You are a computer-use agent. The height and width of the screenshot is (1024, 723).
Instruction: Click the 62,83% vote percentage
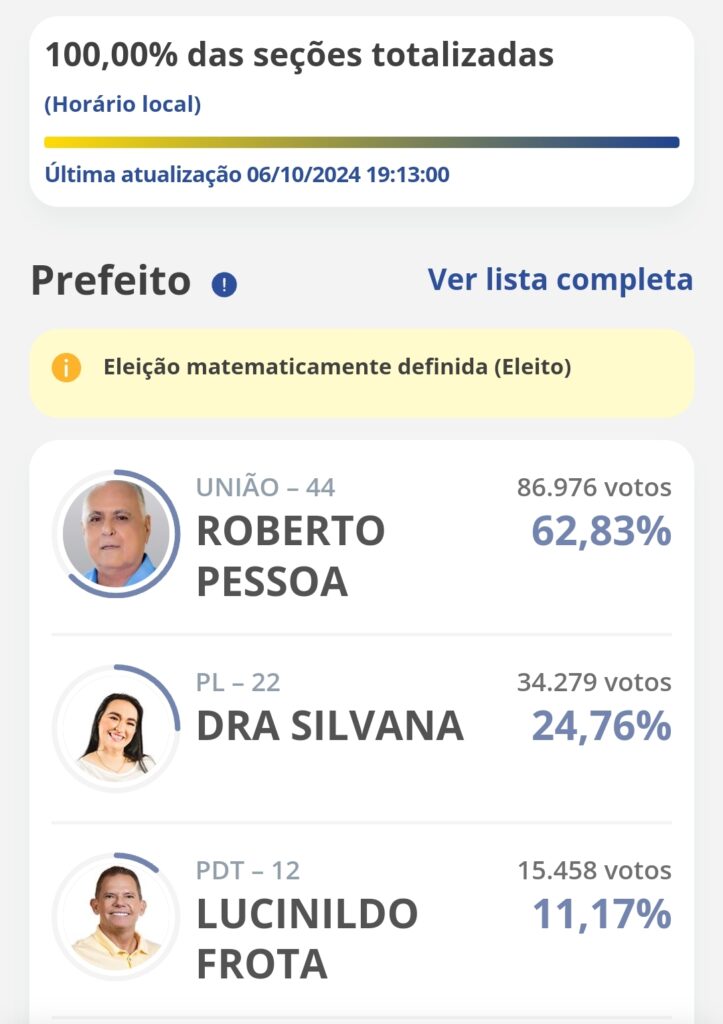tap(601, 532)
